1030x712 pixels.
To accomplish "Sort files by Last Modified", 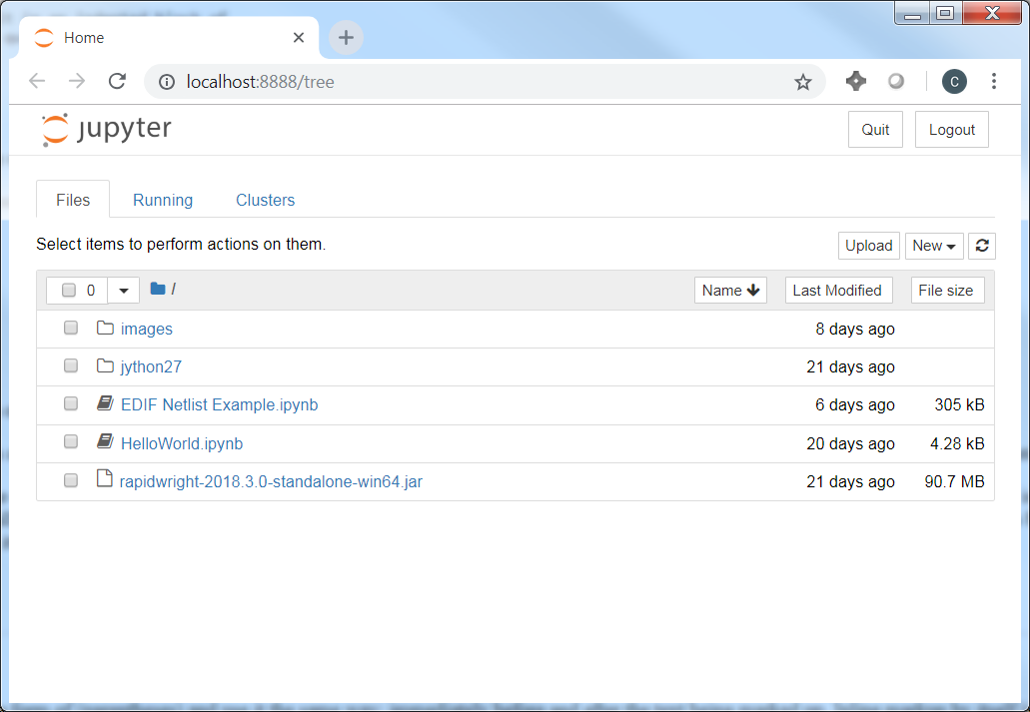I will pos(838,290).
